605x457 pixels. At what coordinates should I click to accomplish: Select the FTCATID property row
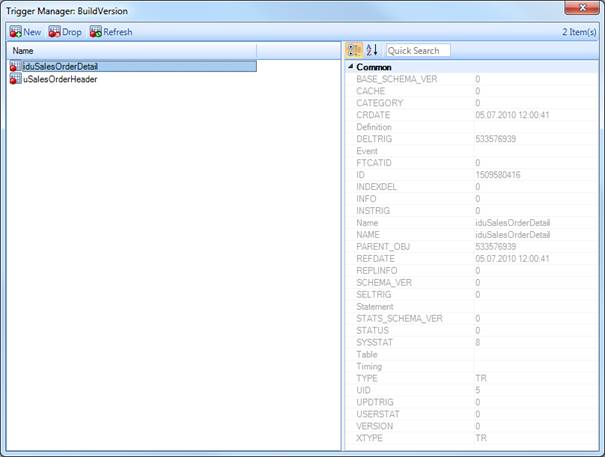coord(471,163)
